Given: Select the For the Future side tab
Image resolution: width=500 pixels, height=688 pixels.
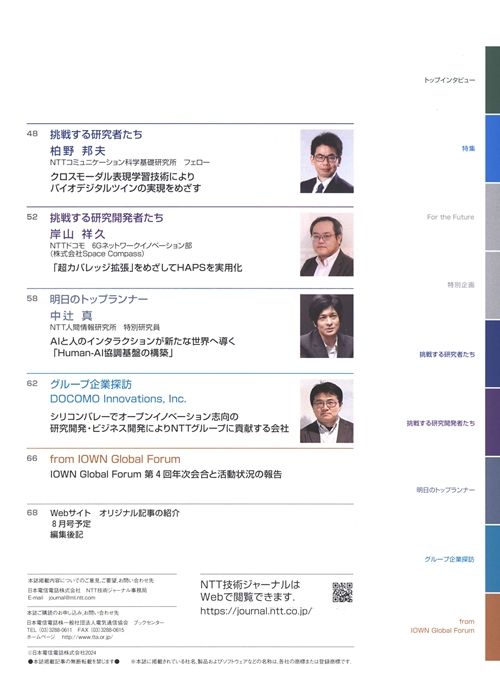Looking at the screenshot, I should [x=450, y=217].
